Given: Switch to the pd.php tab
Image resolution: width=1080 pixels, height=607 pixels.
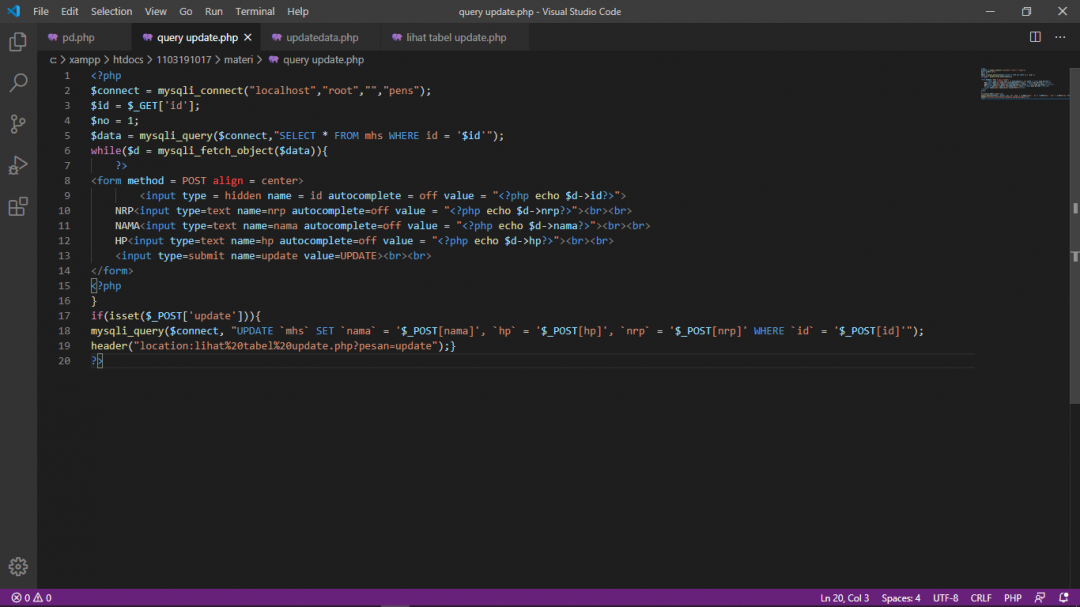Looking at the screenshot, I should click(x=78, y=38).
